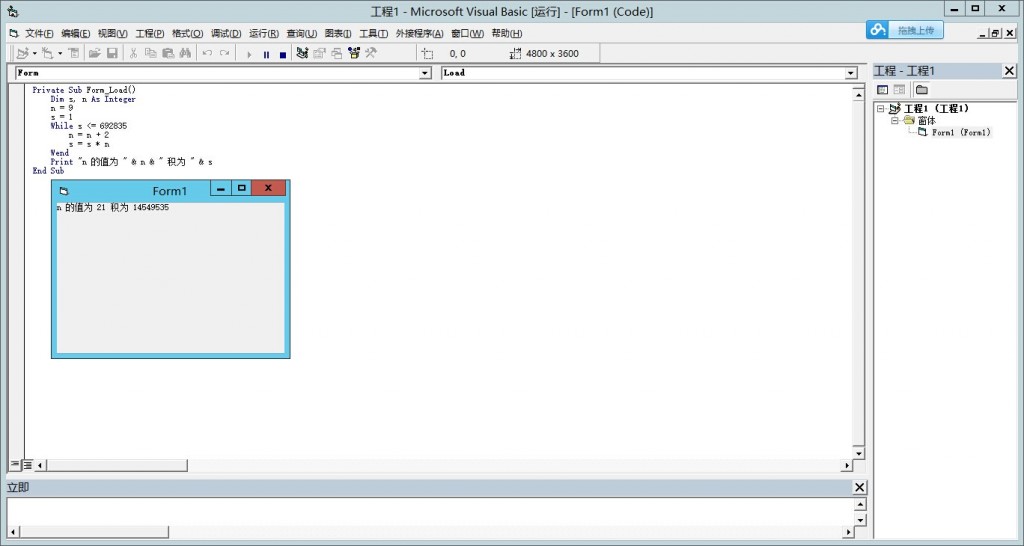Click the Start (run) toolbar button
Image resolution: width=1024 pixels, height=546 pixels.
click(250, 54)
